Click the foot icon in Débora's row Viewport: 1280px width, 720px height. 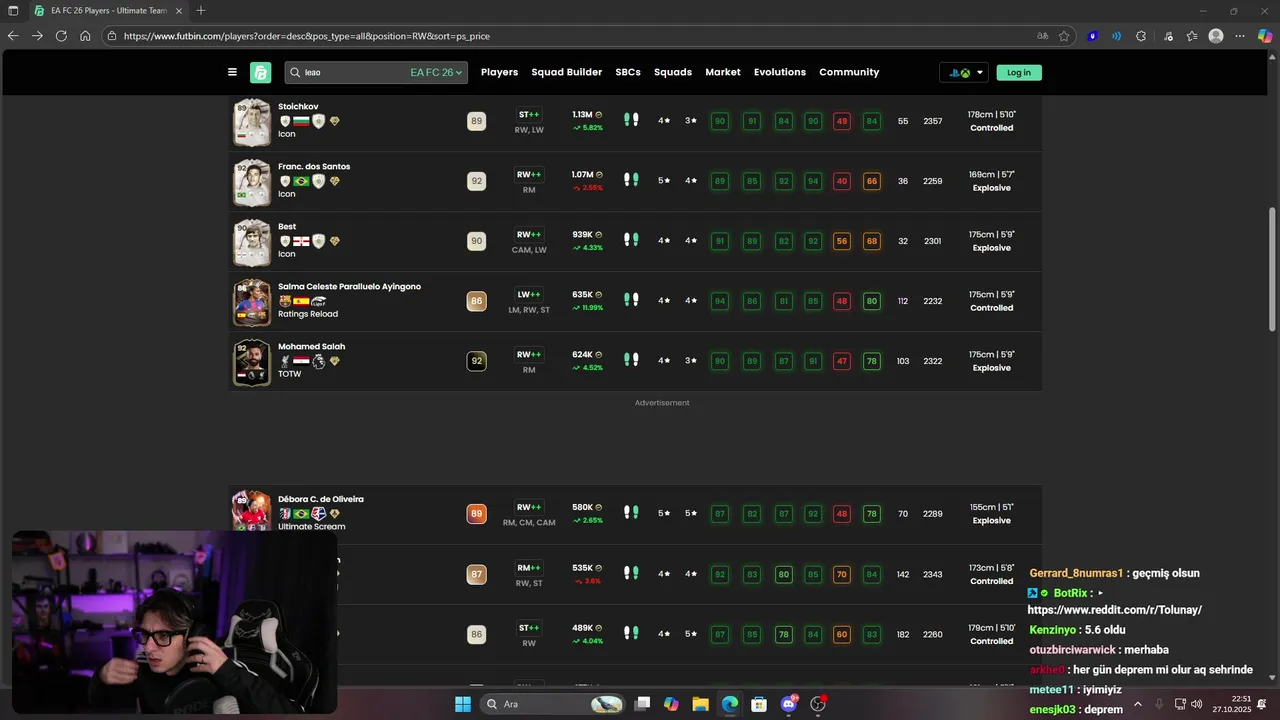coord(631,513)
